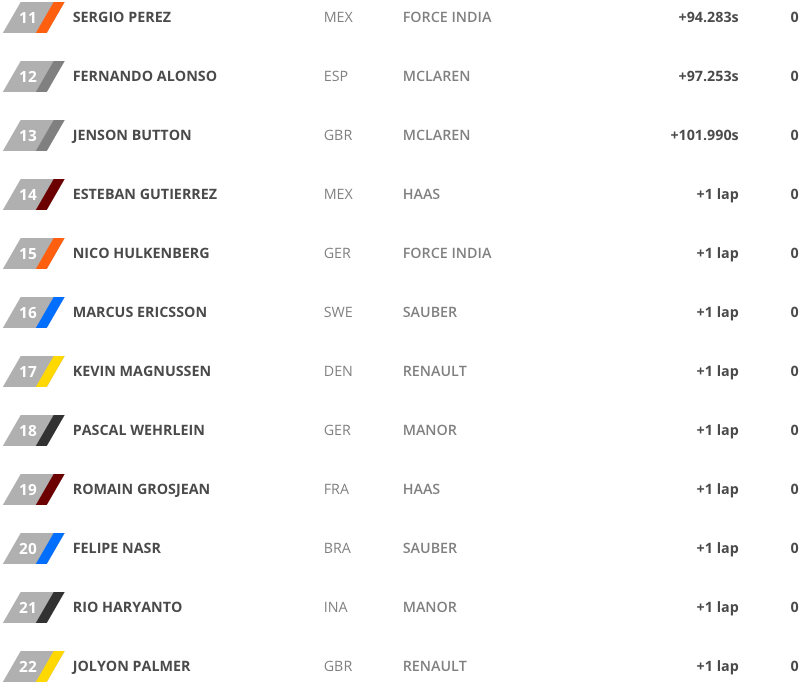Click position 17 badge with yellow stripe
This screenshot has width=809, height=693.
click(34, 371)
